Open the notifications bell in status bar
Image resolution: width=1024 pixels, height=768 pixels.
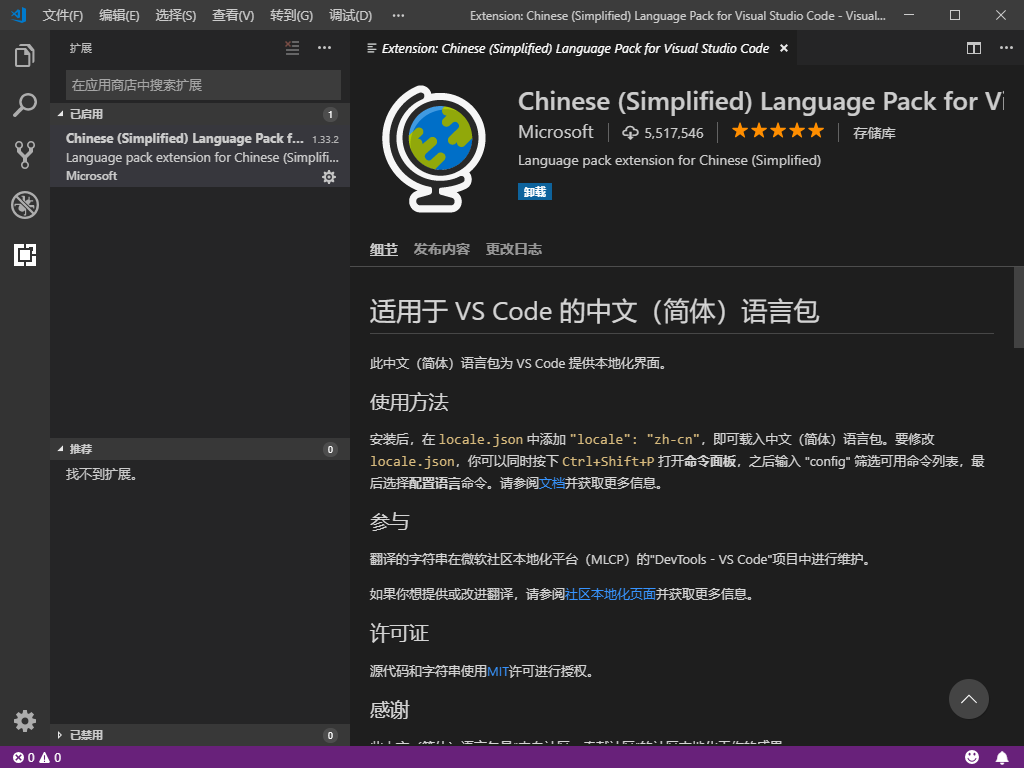[1002, 757]
